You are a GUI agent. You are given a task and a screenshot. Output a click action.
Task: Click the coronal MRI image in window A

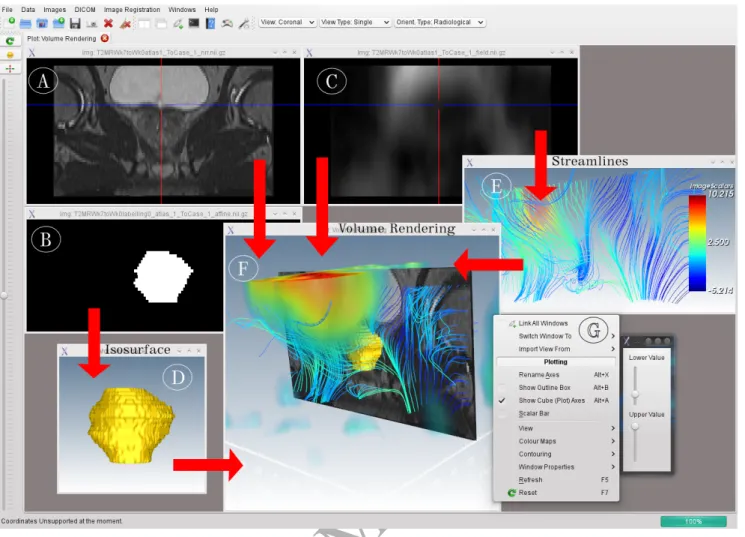click(x=163, y=131)
